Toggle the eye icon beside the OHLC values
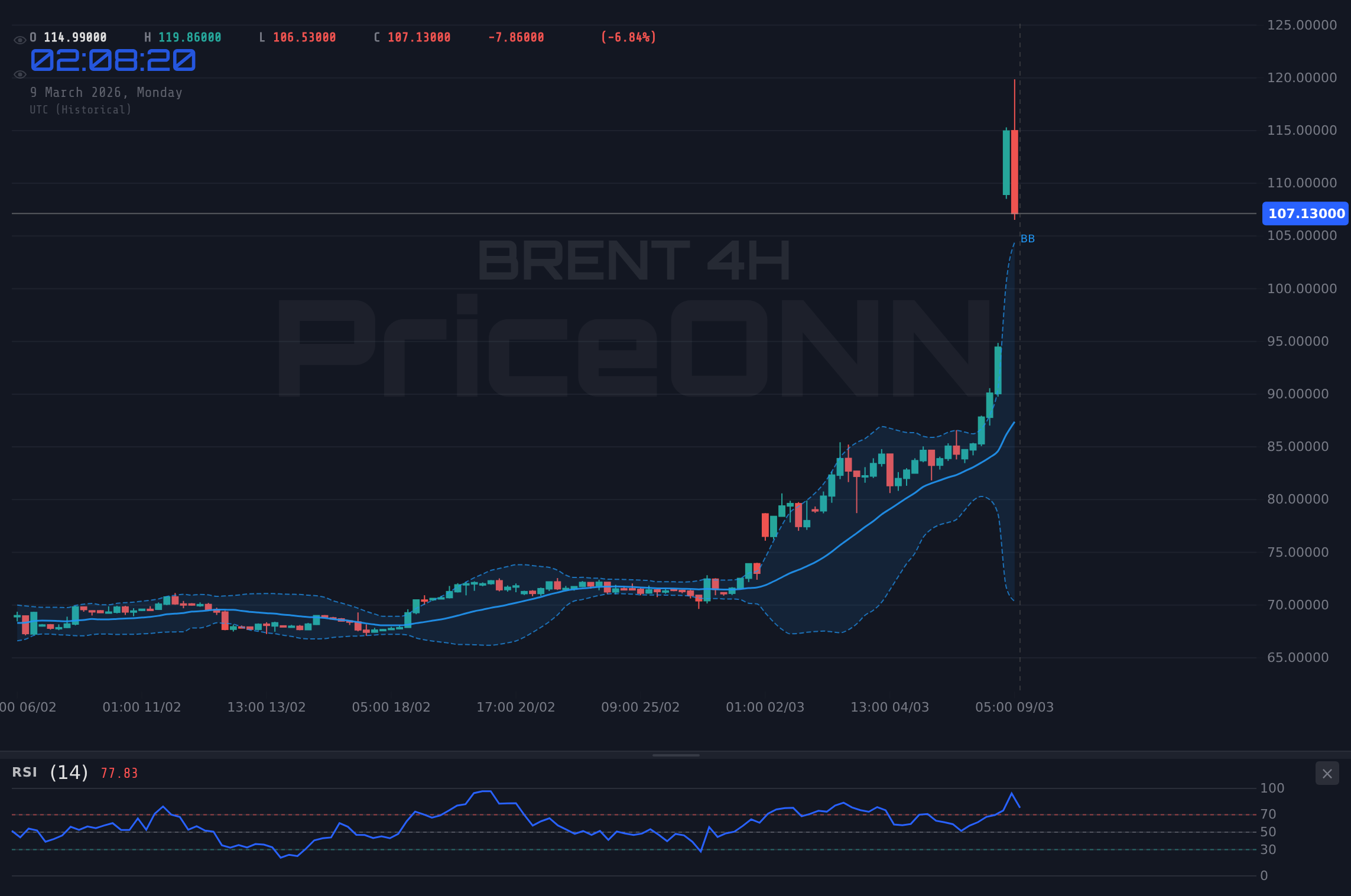This screenshot has height=896, width=1351. coord(20,40)
